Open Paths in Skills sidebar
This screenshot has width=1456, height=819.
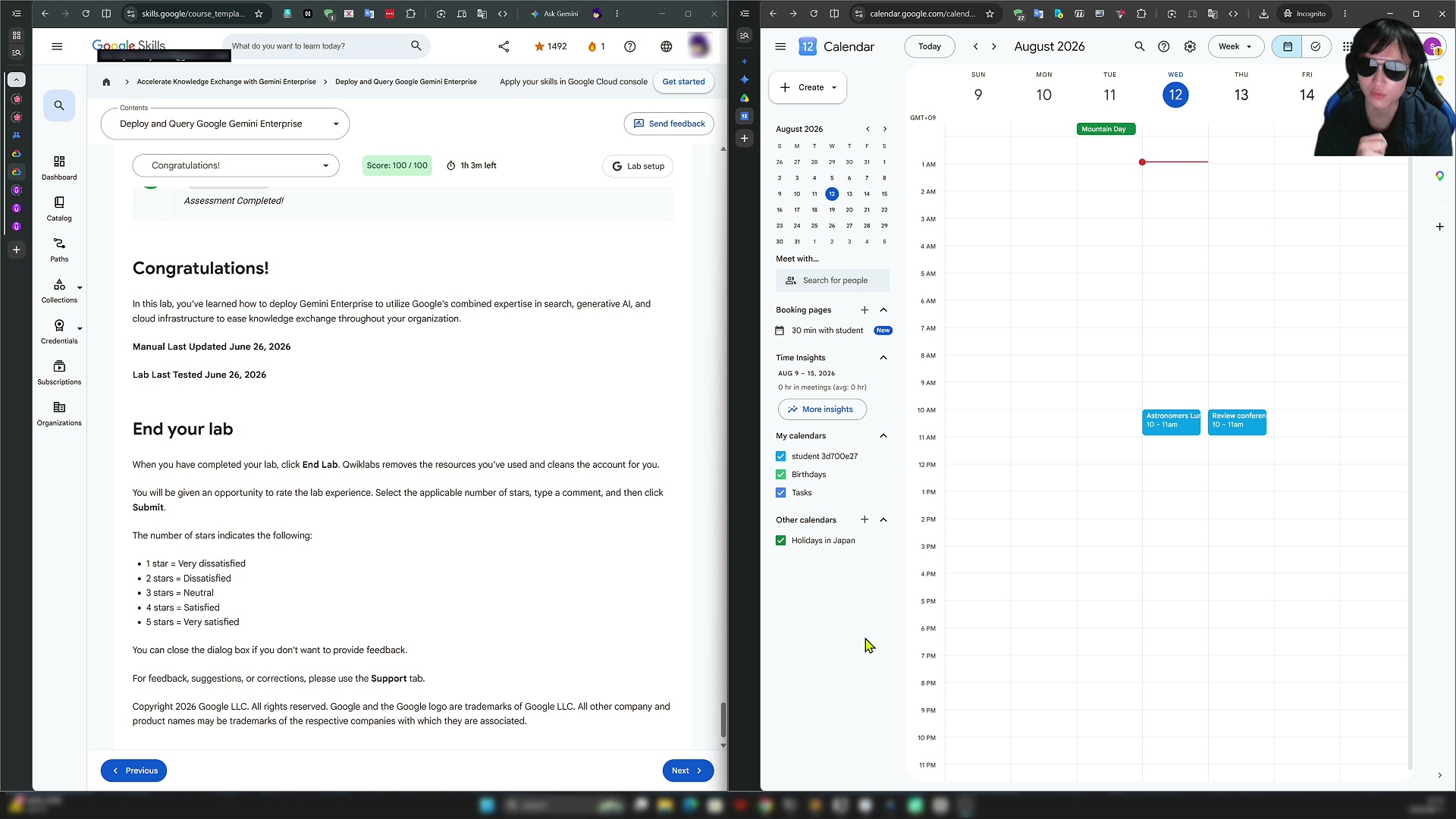59,249
